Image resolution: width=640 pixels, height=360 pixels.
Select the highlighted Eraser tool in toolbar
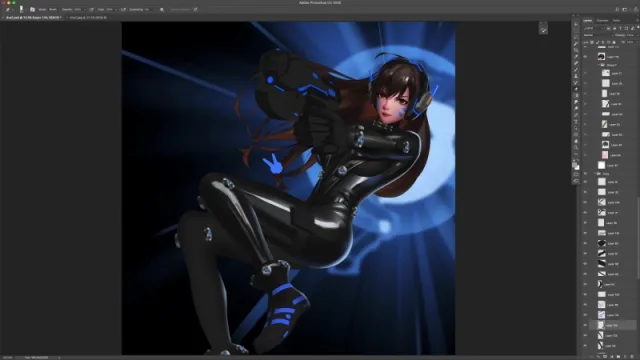pos(576,89)
